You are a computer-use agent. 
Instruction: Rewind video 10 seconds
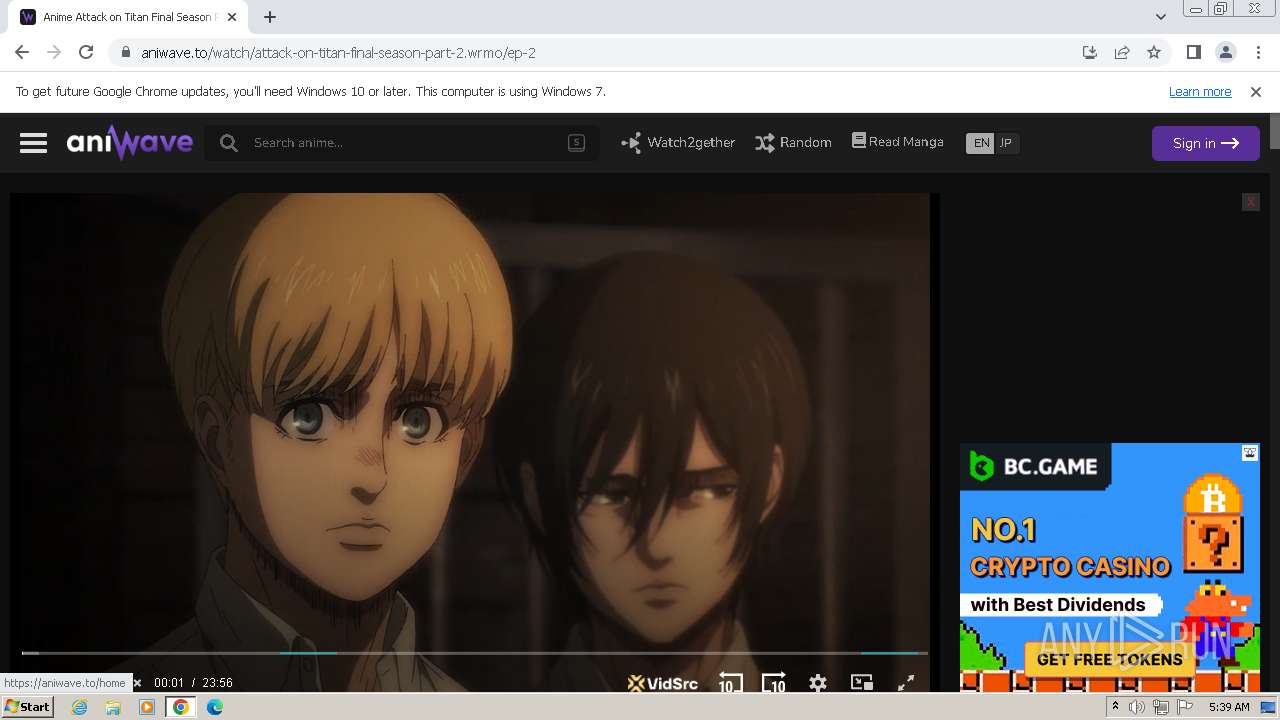click(x=730, y=683)
